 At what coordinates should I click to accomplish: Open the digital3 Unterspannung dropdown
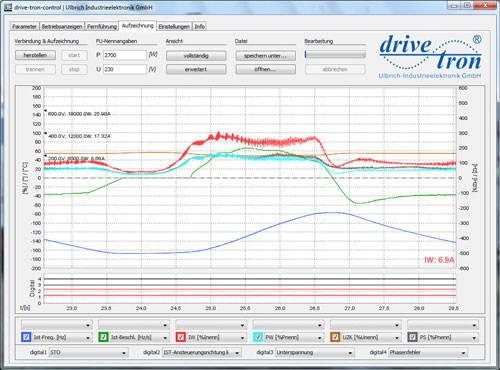point(315,352)
